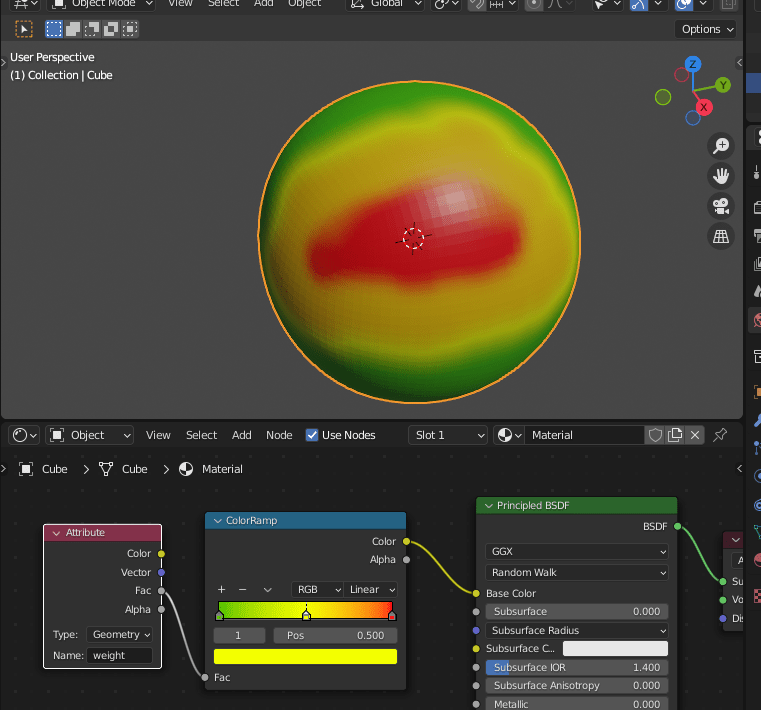Open the shader type Object selector
Screen dimensions: 761x710
[90, 435]
